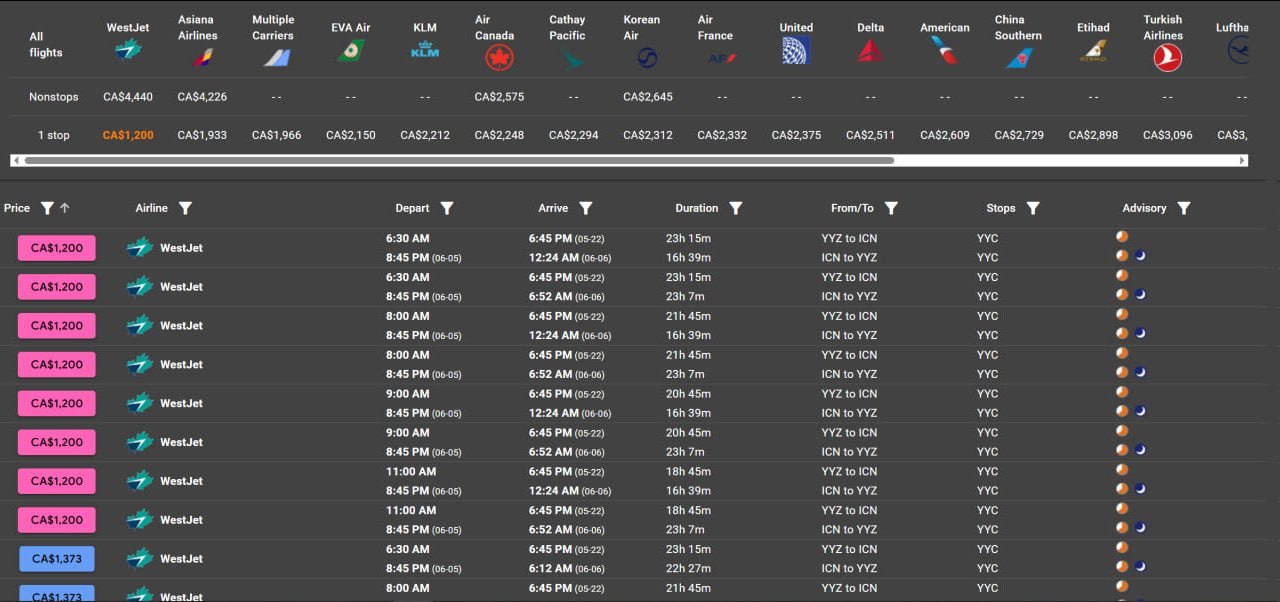The height and width of the screenshot is (602, 1280).
Task: Click the Duration column header text
Action: pyautogui.click(x=697, y=208)
